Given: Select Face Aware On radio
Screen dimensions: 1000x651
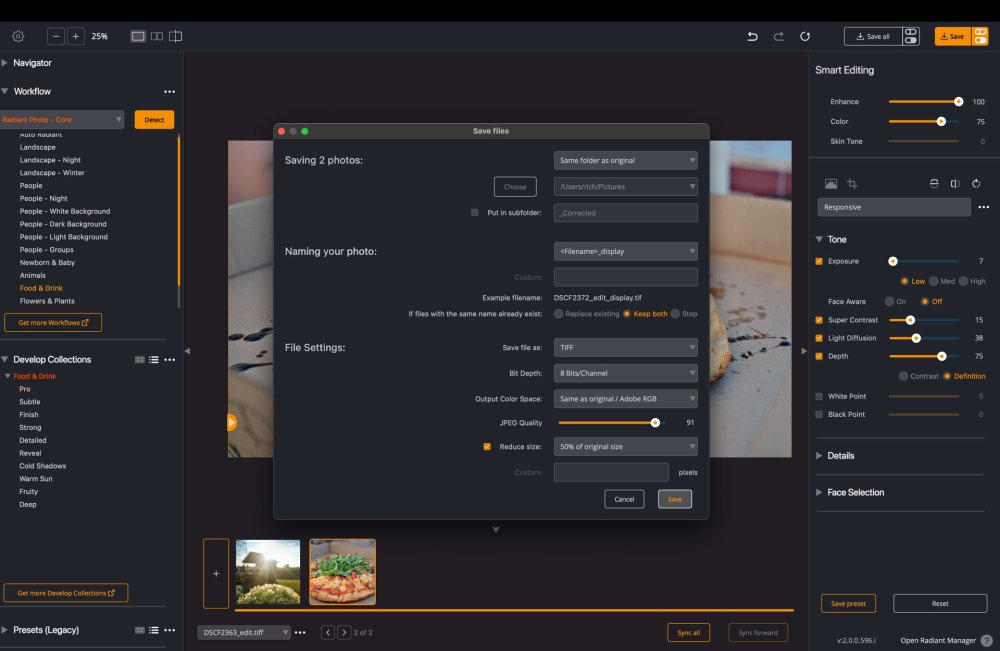Looking at the screenshot, I should click(889, 302).
